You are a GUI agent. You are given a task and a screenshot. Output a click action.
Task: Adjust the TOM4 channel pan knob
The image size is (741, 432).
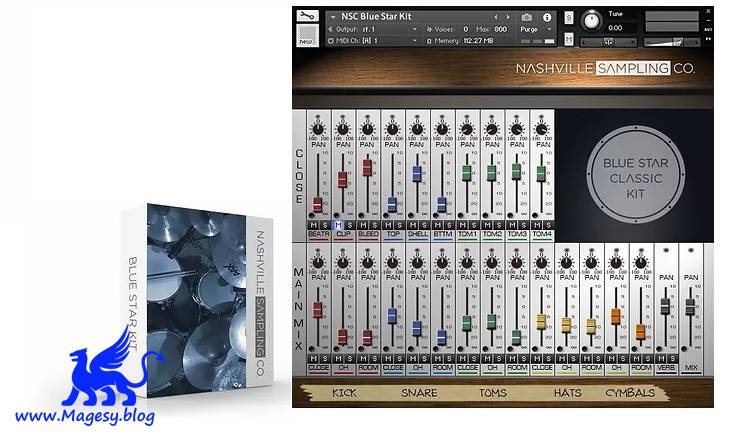[542, 129]
